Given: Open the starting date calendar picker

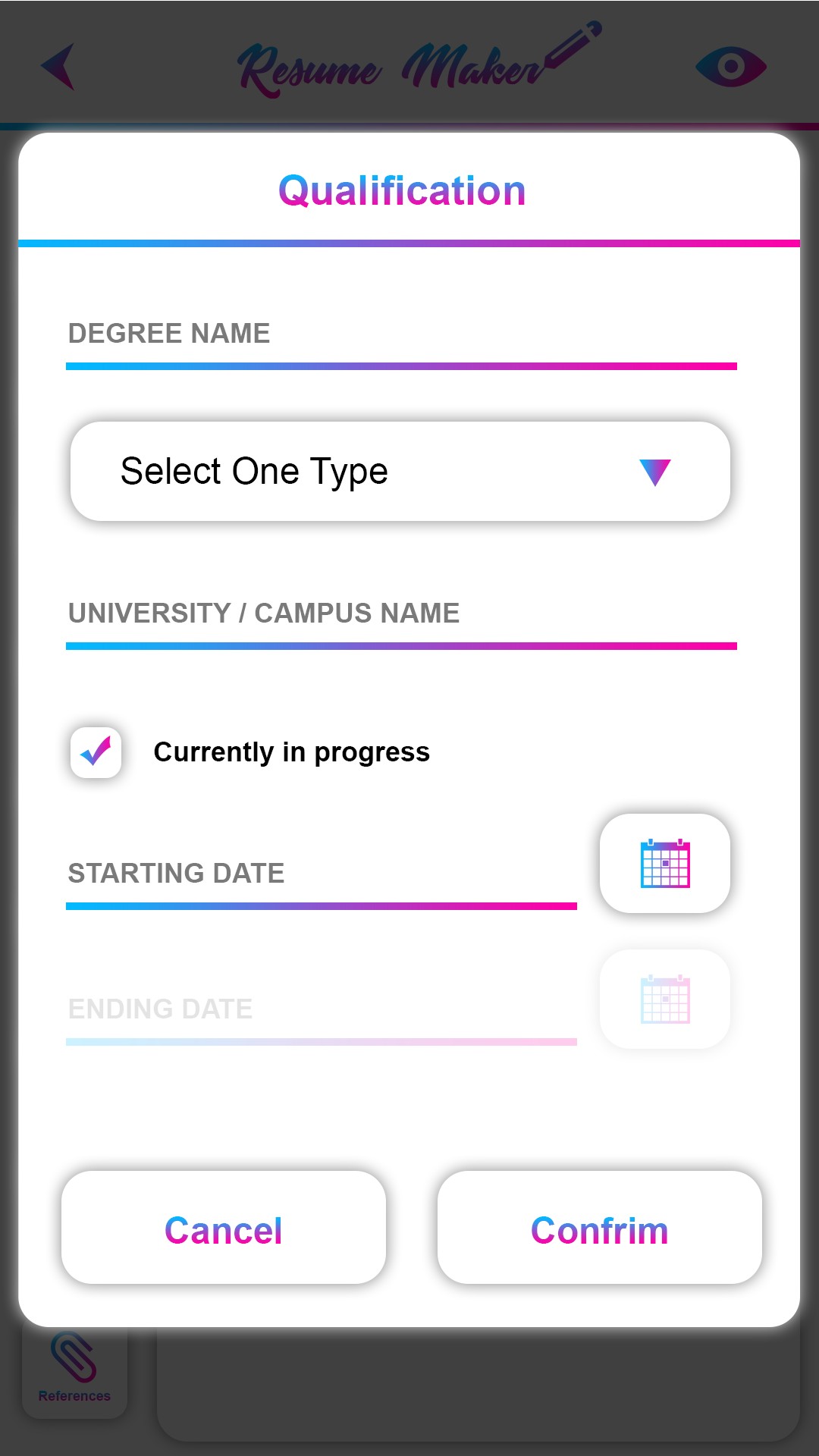Looking at the screenshot, I should pos(665,864).
